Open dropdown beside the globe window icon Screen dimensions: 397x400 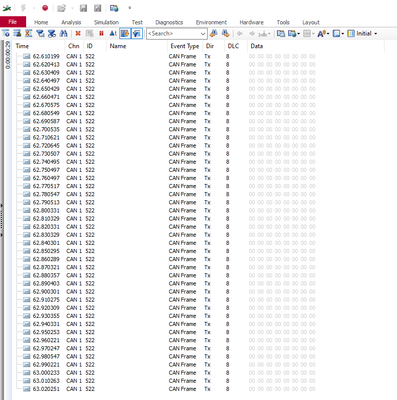(x=298, y=33)
